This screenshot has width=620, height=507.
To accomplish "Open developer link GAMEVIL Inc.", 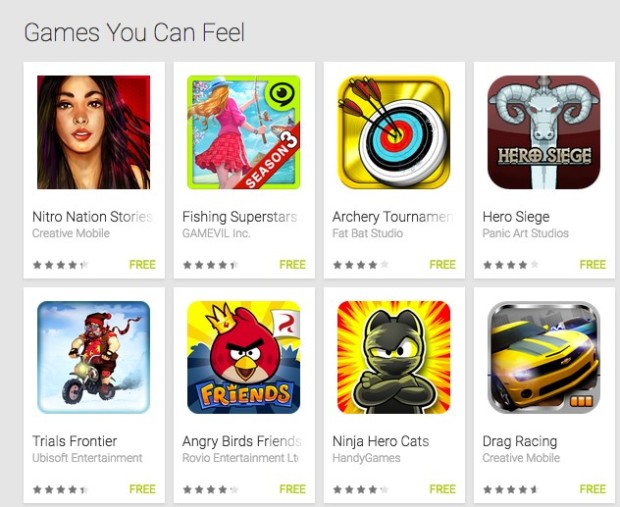I will click(216, 233).
